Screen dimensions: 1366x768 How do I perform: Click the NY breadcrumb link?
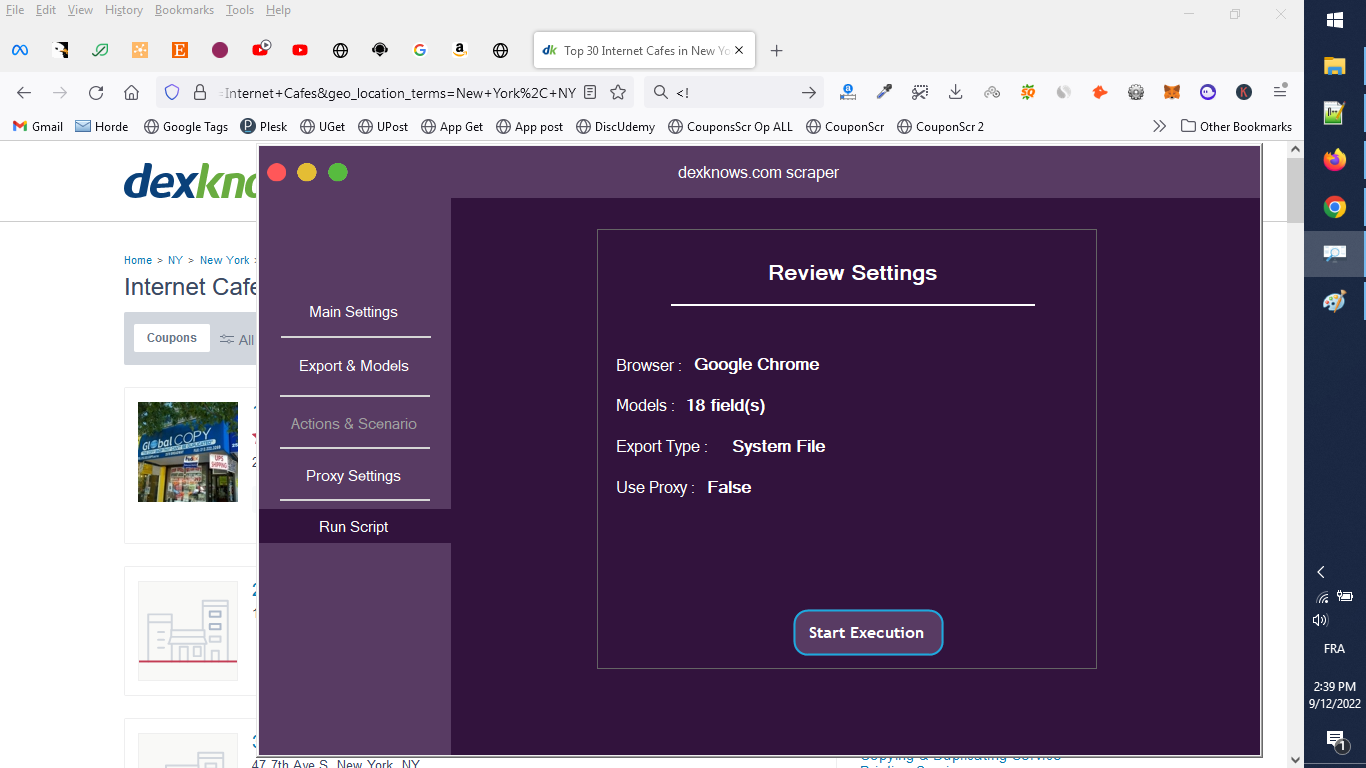click(x=175, y=260)
